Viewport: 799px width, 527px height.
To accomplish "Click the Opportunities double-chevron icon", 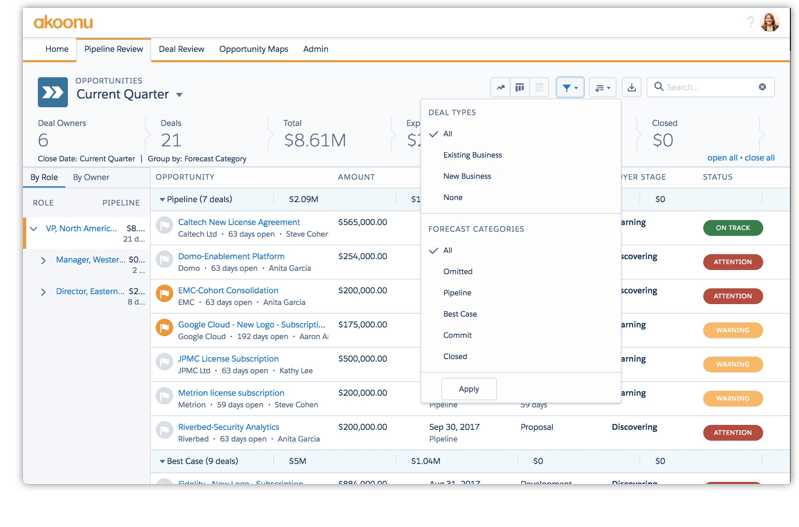I will click(x=52, y=92).
